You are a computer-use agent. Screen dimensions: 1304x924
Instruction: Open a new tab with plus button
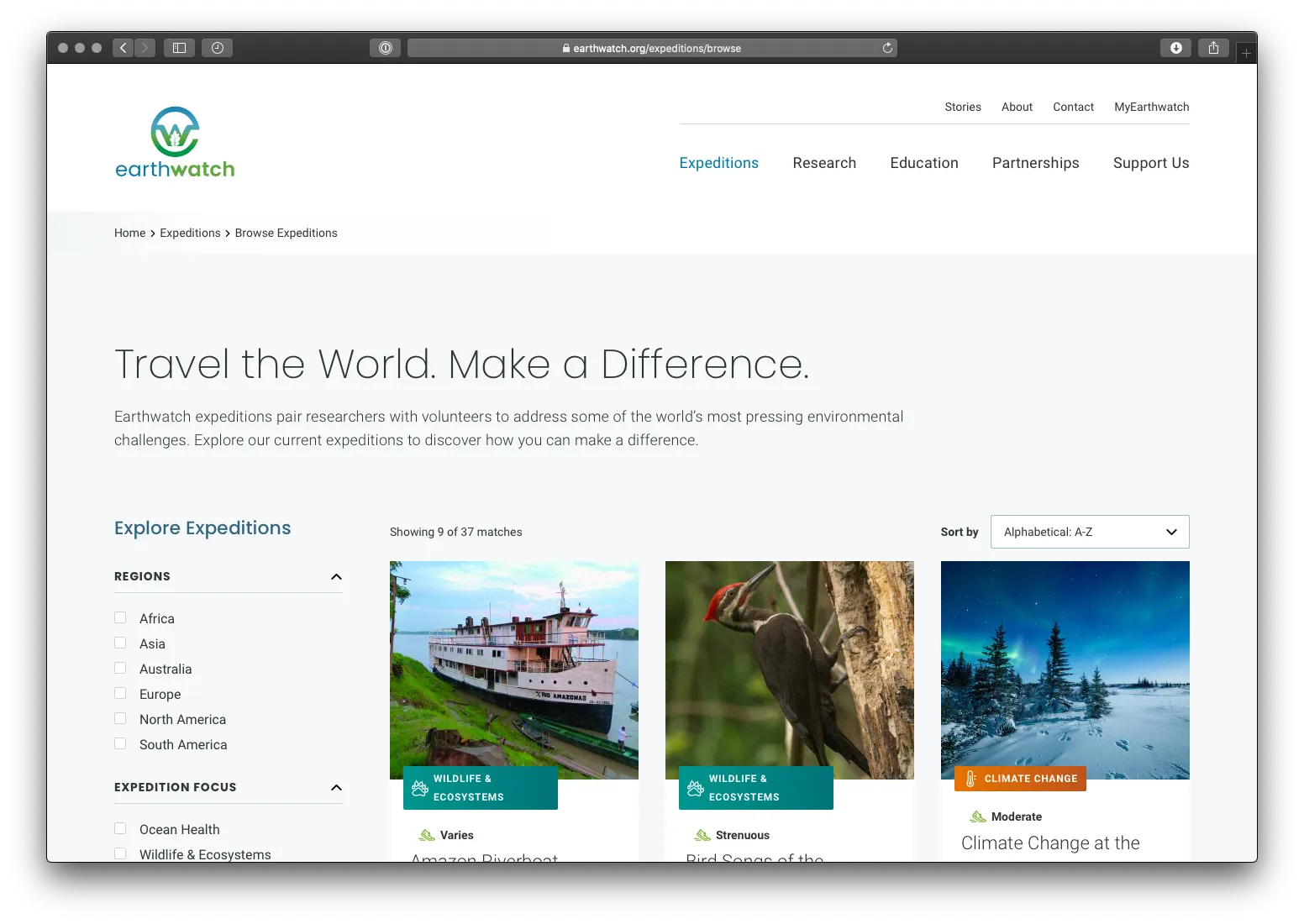[x=1246, y=53]
